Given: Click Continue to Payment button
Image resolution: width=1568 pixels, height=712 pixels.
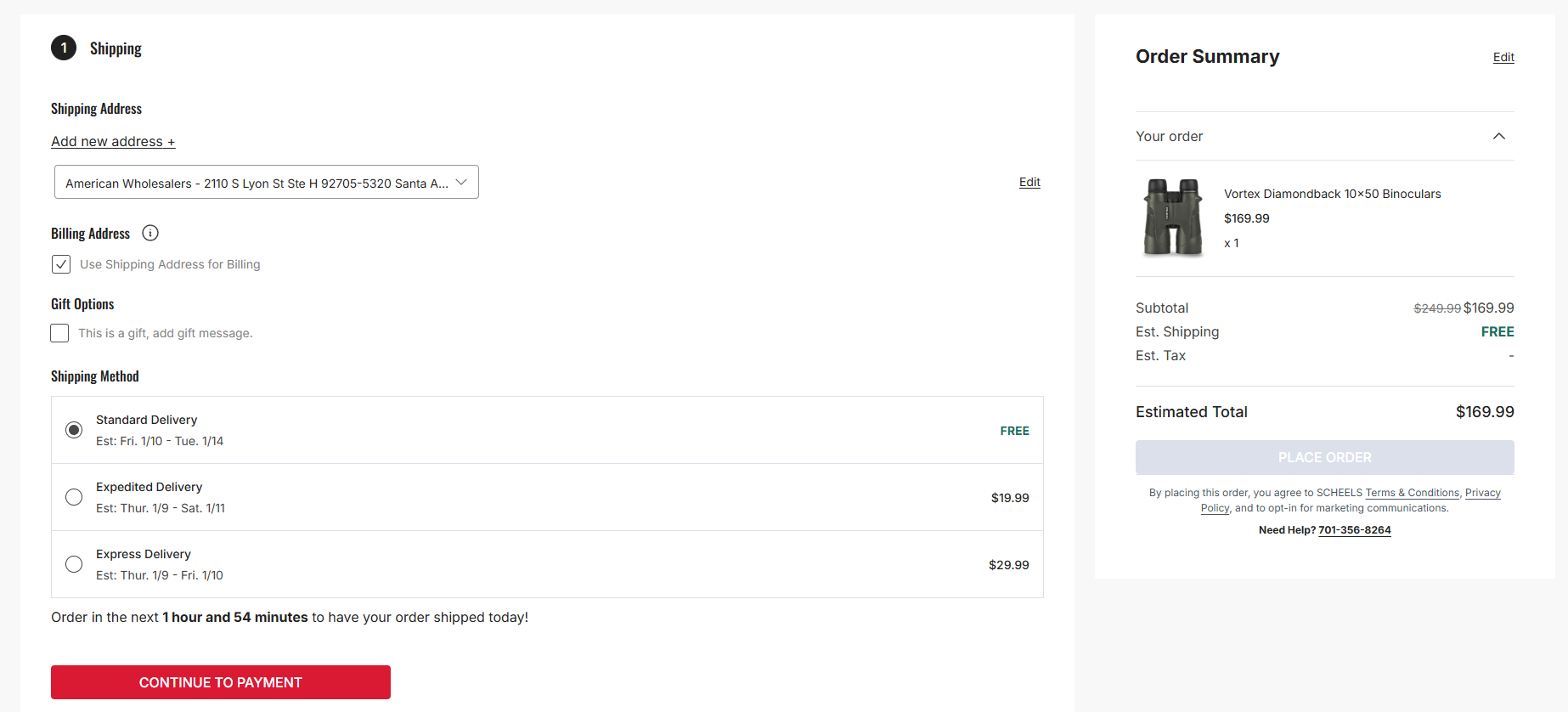Looking at the screenshot, I should [221, 682].
